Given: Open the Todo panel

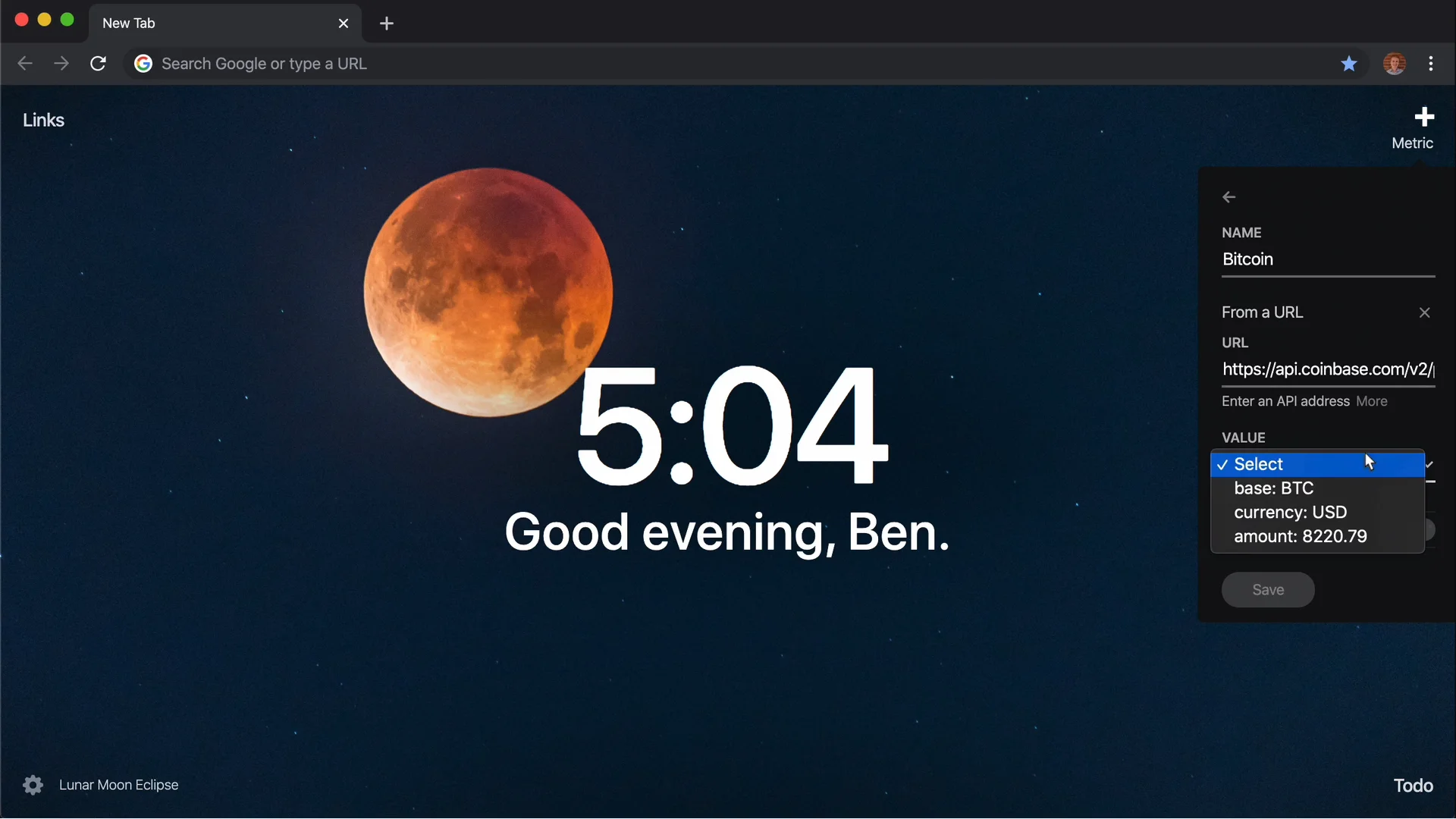Looking at the screenshot, I should tap(1413, 785).
